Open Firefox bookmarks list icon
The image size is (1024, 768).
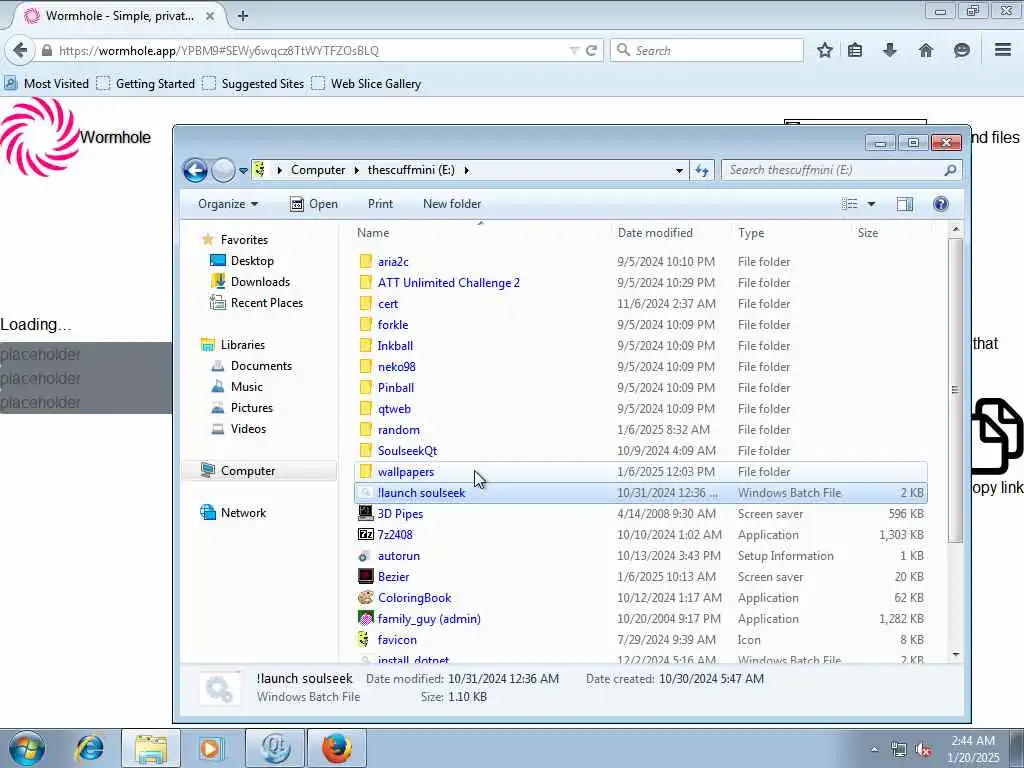[855, 50]
